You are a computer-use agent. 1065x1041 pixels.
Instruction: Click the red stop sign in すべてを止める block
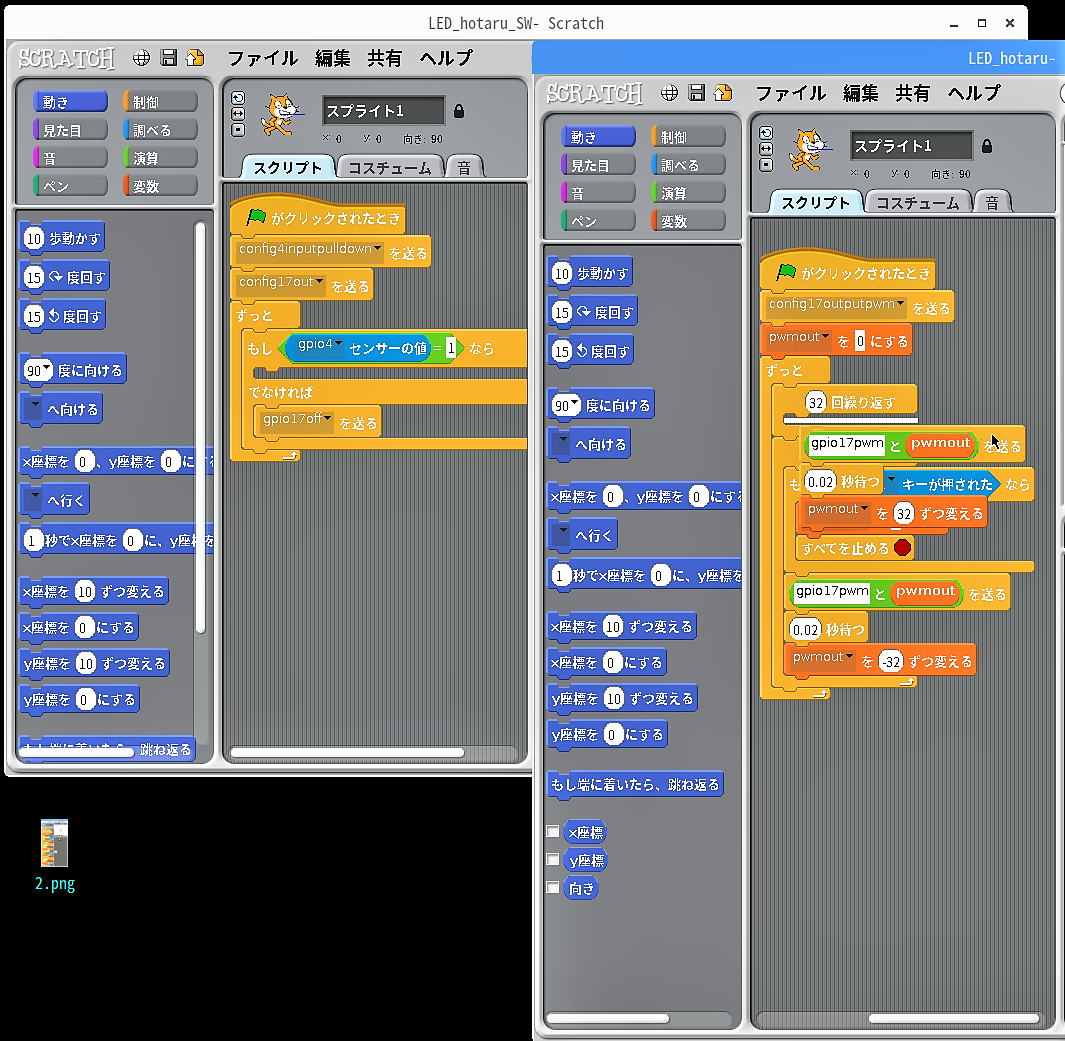[902, 547]
